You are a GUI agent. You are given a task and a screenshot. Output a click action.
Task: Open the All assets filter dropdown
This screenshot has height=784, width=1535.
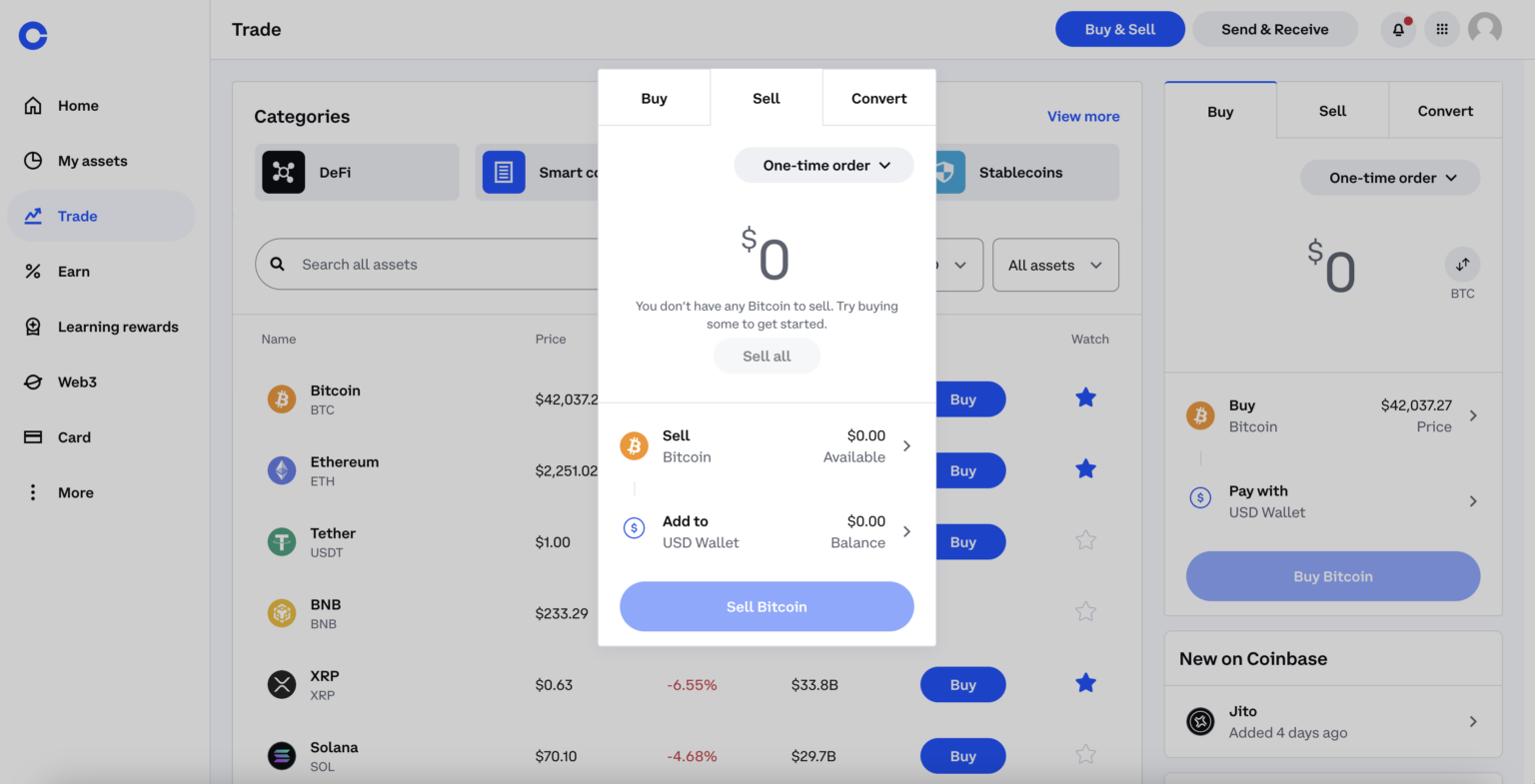pos(1055,265)
